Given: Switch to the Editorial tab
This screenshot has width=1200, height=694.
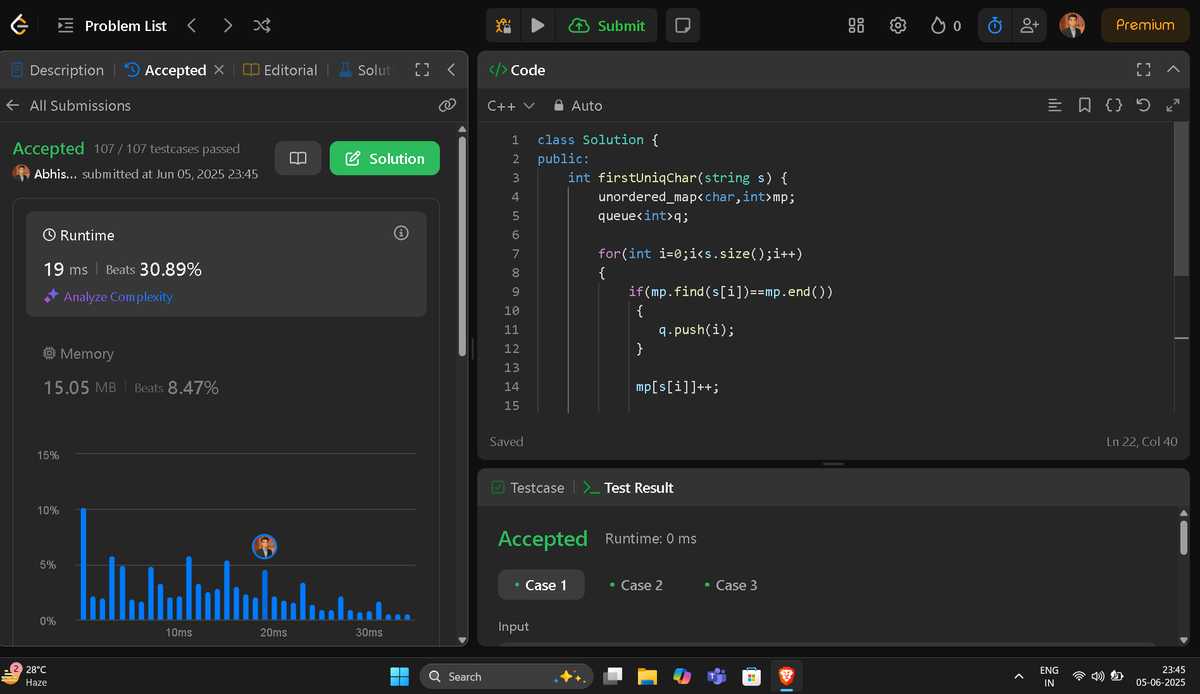Looking at the screenshot, I should (280, 70).
